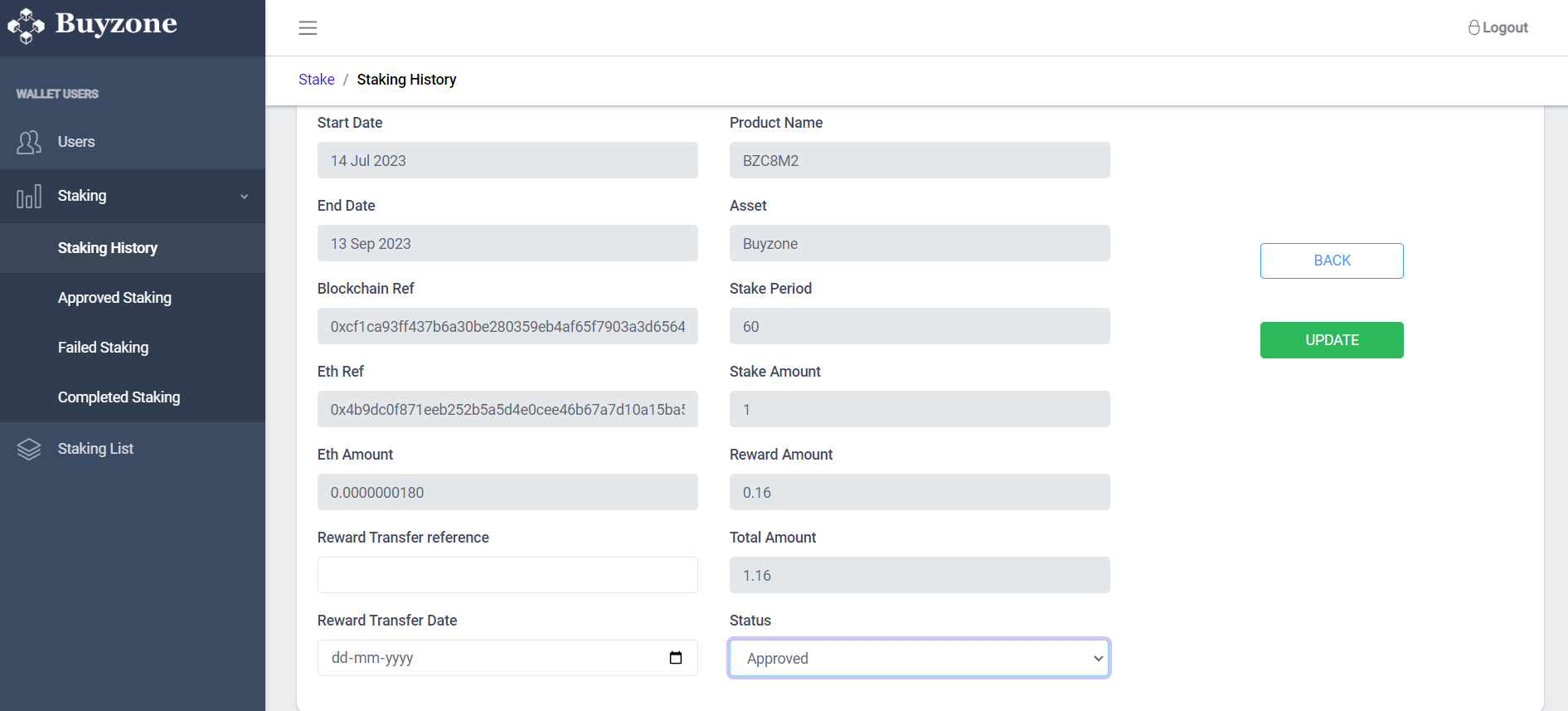Click the Staking bar chart icon
This screenshot has width=1568, height=711.
click(29, 197)
